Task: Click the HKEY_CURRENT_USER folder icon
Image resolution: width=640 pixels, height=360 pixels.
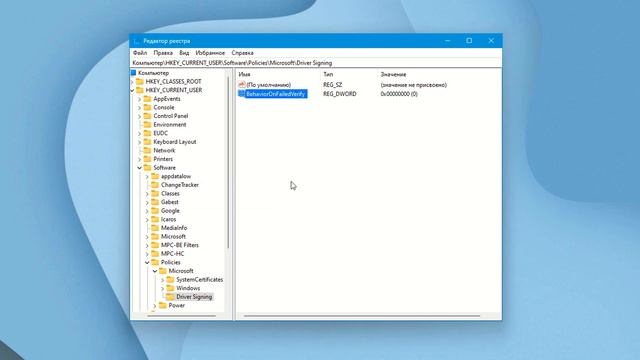Action: coord(140,90)
